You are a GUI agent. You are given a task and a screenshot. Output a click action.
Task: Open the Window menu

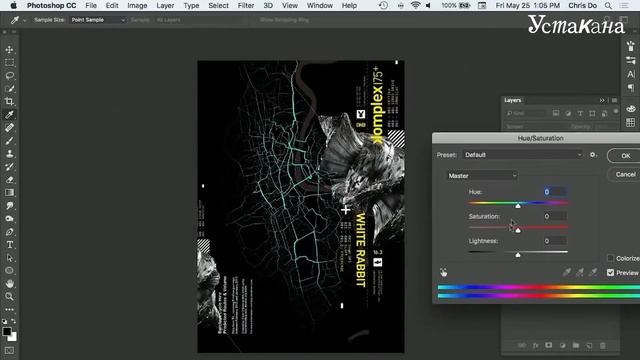pos(320,5)
